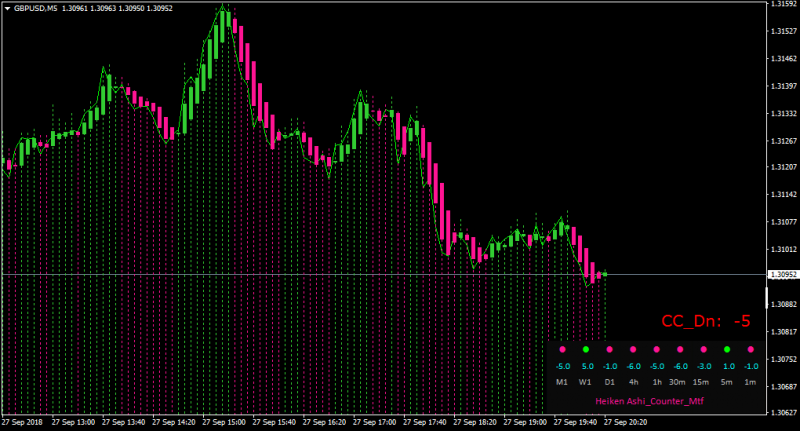Image resolution: width=800 pixels, height=431 pixels.
Task: Select the -1.0 value above 1m
Action: (x=751, y=366)
